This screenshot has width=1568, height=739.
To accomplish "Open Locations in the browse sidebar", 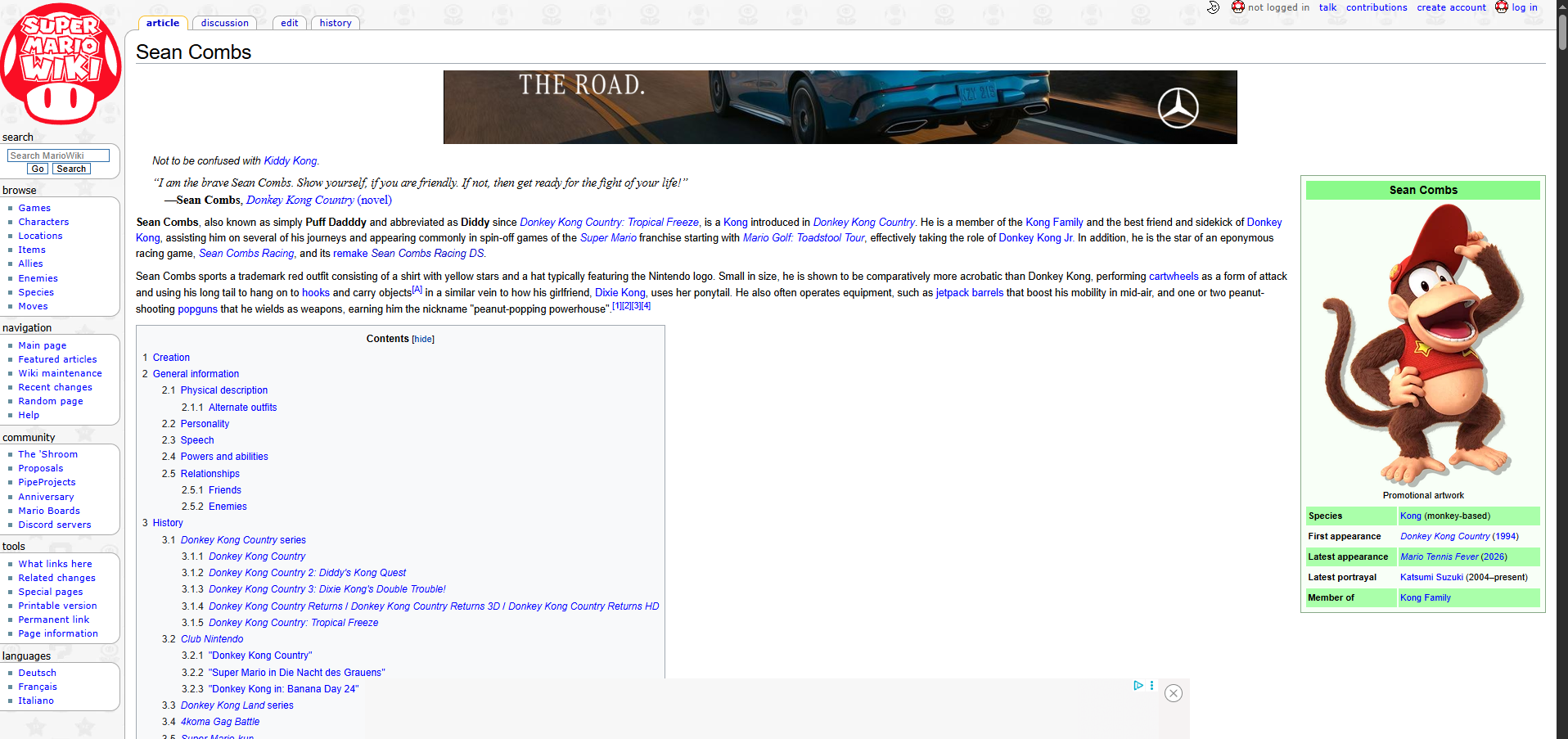I will [x=40, y=236].
